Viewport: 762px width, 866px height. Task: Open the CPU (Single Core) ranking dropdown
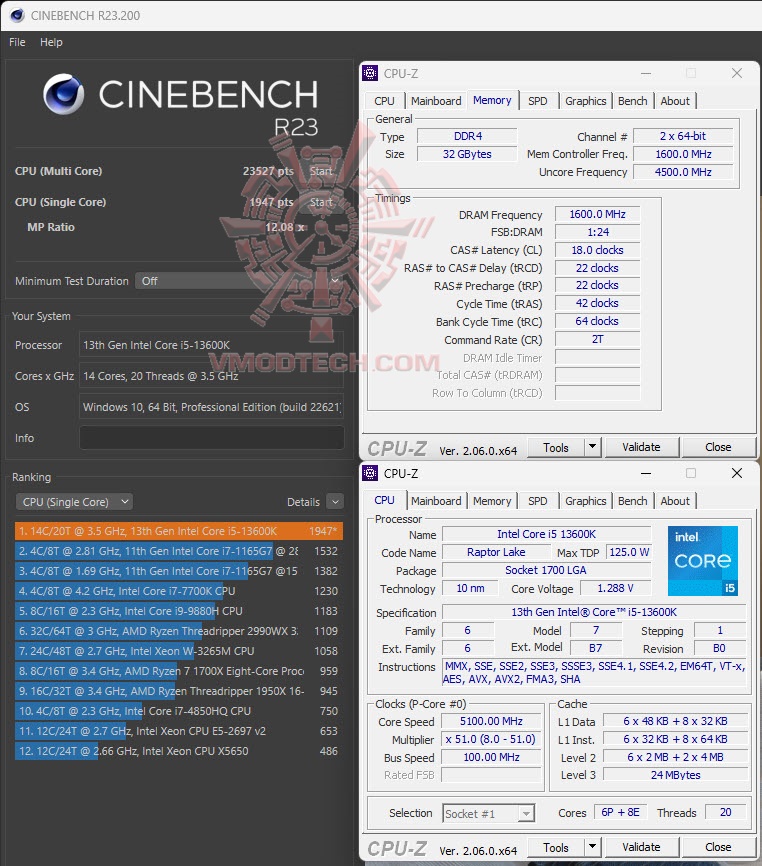74,502
